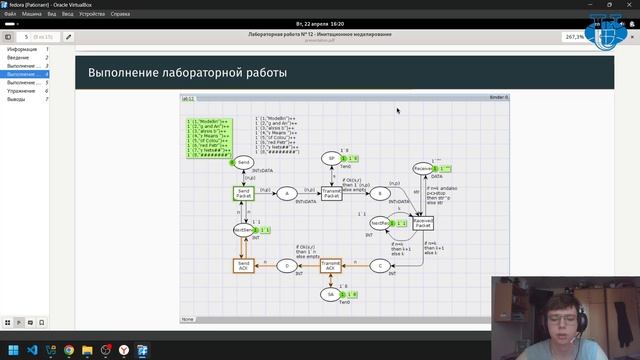This screenshot has width=640, height=360.
Task: Select highlighted outline entry Выполнение page 4
Action: point(25,74)
